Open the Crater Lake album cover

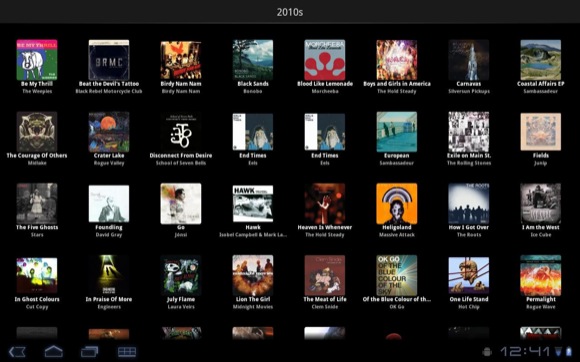pyautogui.click(x=109, y=132)
